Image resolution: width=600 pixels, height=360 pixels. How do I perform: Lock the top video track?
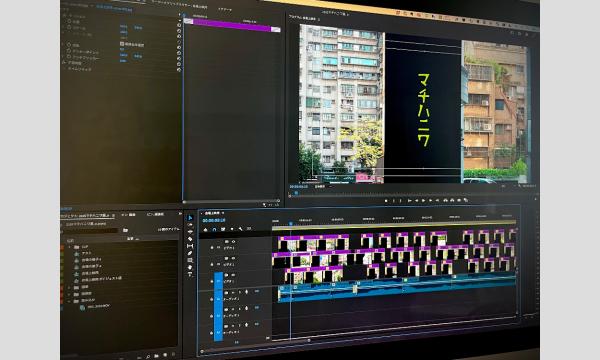(212, 248)
